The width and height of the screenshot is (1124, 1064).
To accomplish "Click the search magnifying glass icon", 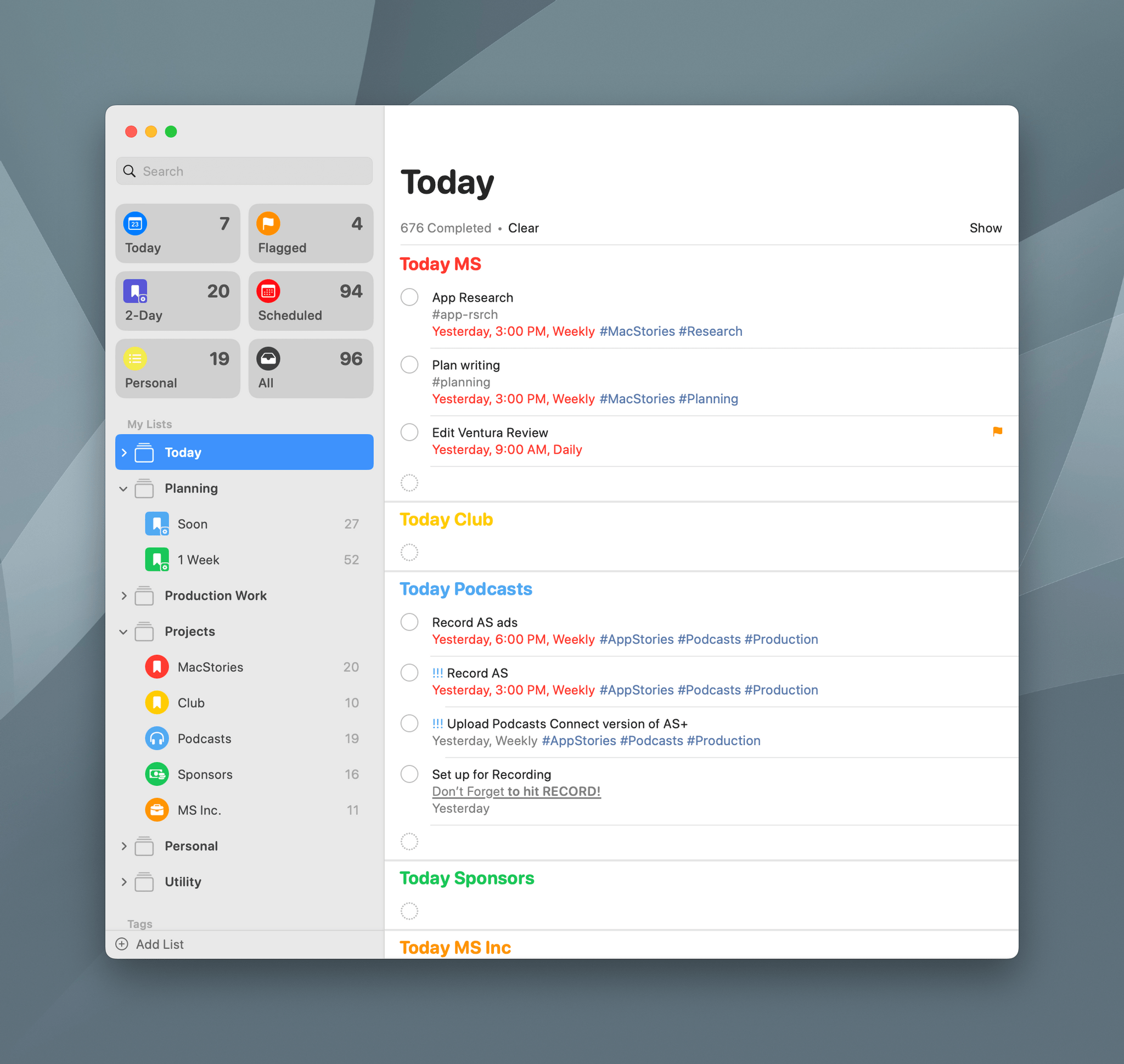I will (130, 171).
